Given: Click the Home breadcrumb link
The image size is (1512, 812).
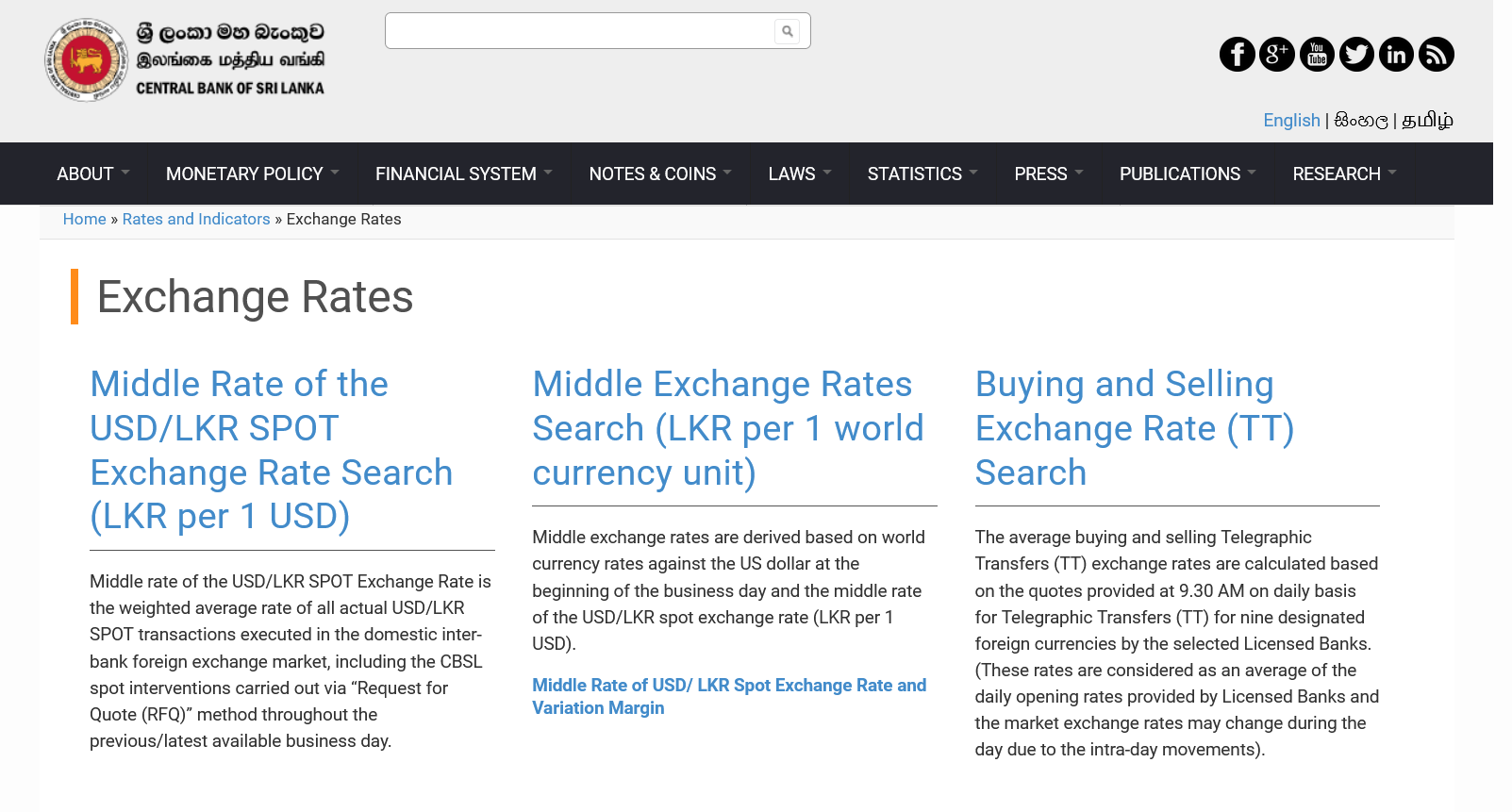Looking at the screenshot, I should point(84,219).
